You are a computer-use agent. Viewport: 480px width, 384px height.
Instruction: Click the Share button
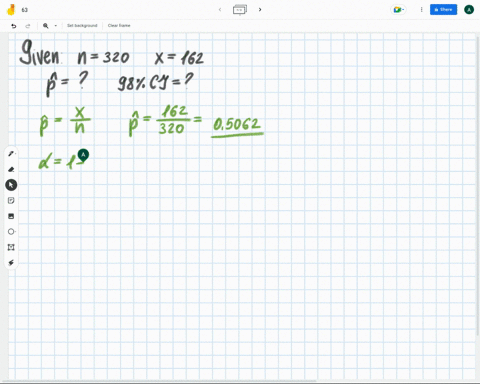443,10
